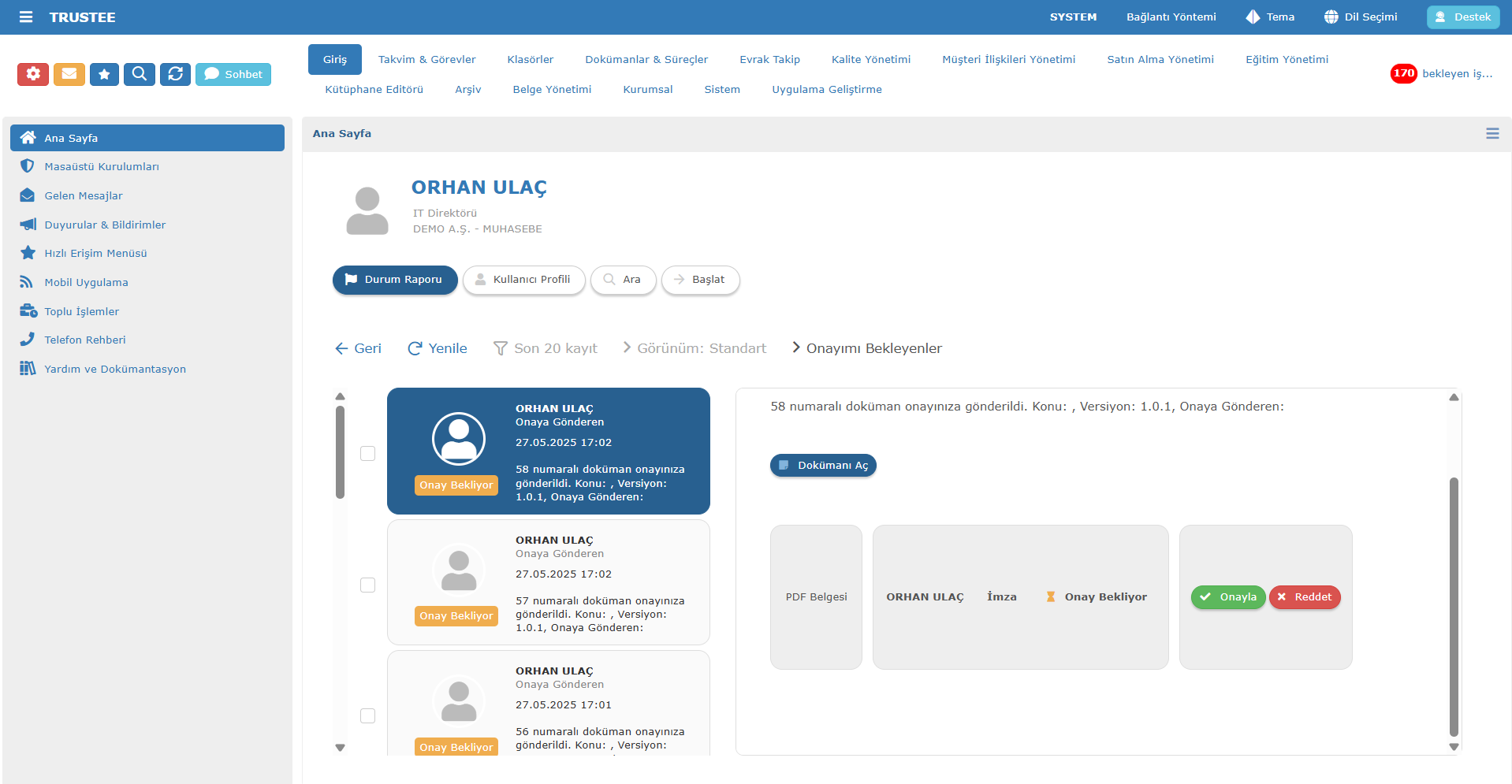Open Gelen Mesajlar in the sidebar

84,195
